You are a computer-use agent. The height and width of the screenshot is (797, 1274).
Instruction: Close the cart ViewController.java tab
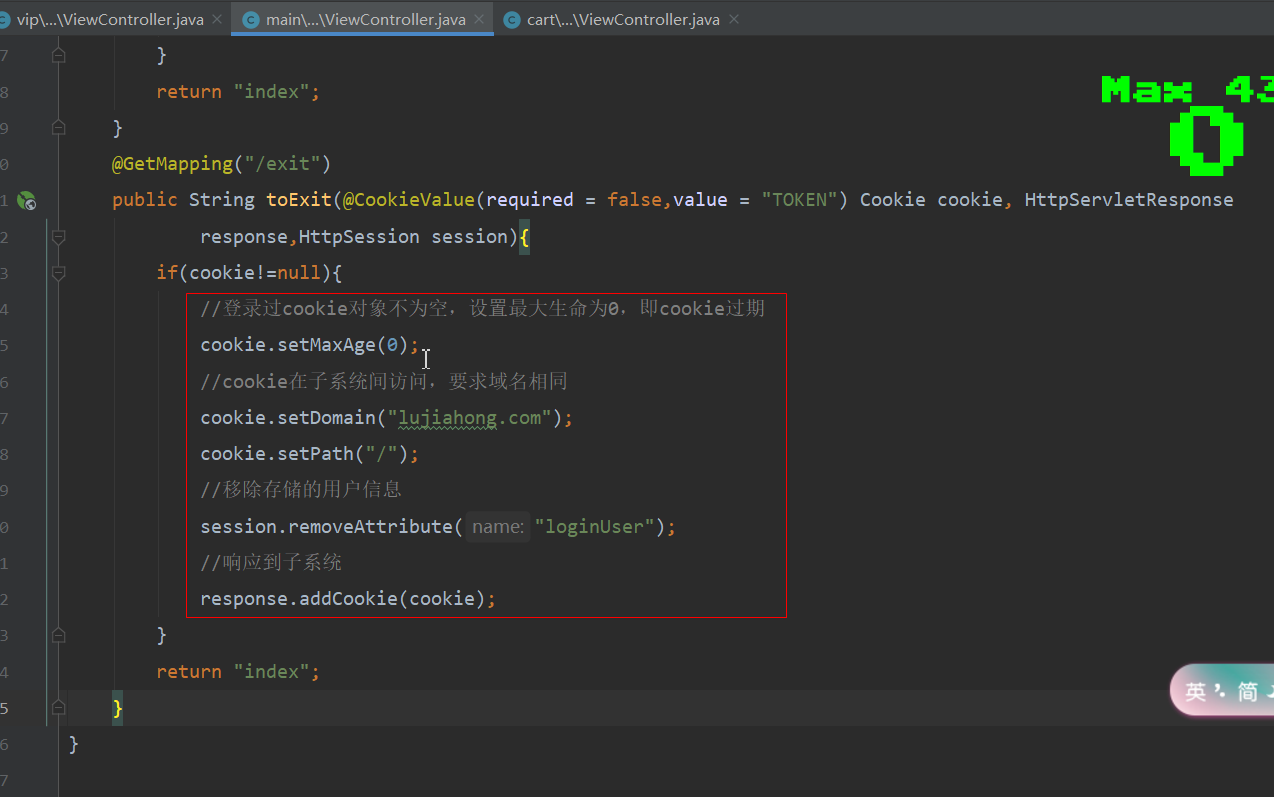click(734, 19)
